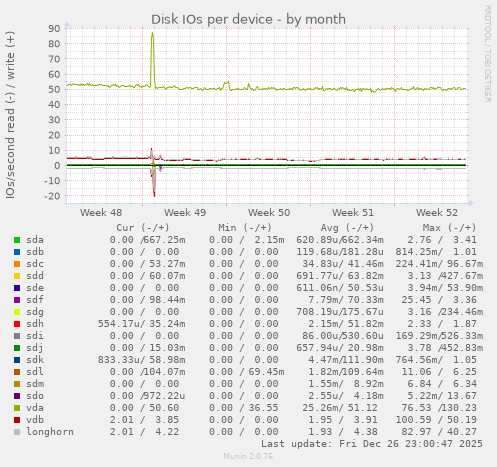Click the sdm olive legend swatch
This screenshot has height=467, width=497.
(17, 384)
